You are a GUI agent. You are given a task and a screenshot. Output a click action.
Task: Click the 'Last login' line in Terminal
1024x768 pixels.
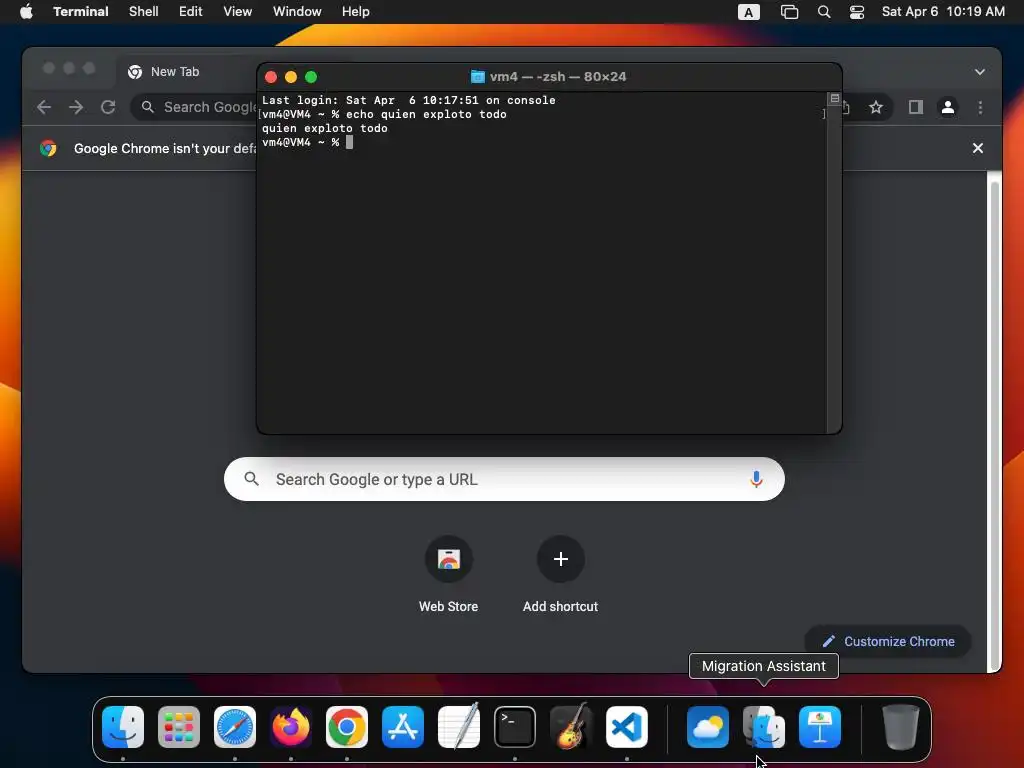(x=409, y=100)
